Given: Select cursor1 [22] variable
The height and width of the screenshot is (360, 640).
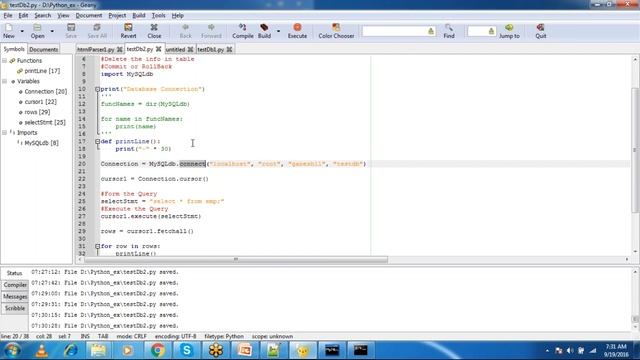Looking at the screenshot, I should pyautogui.click(x=40, y=102).
